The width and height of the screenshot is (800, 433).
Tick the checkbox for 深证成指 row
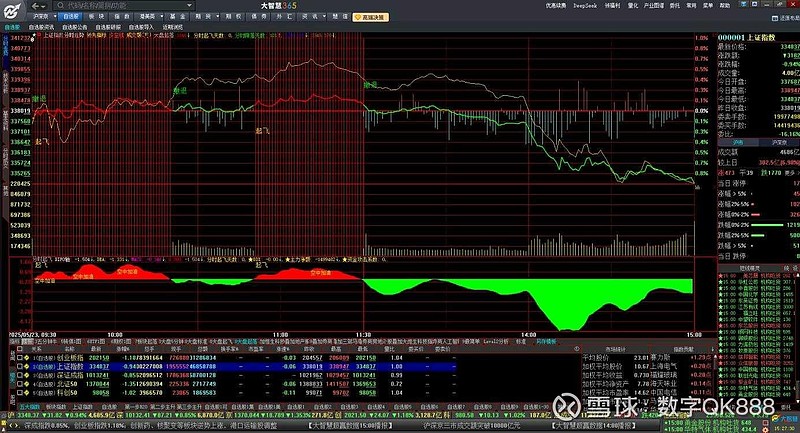click(19, 375)
